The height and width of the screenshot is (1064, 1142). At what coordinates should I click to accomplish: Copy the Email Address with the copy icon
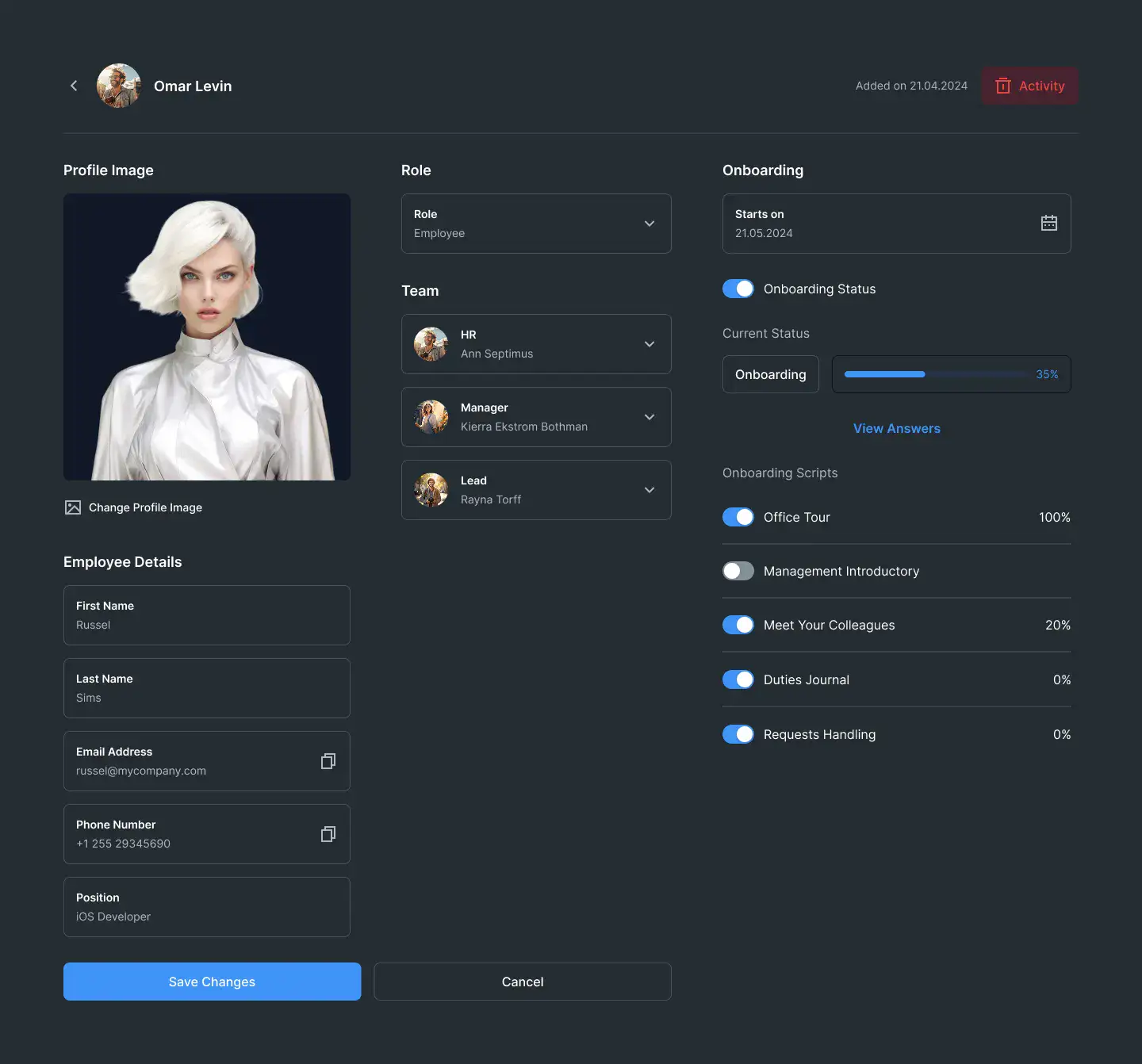[328, 761]
